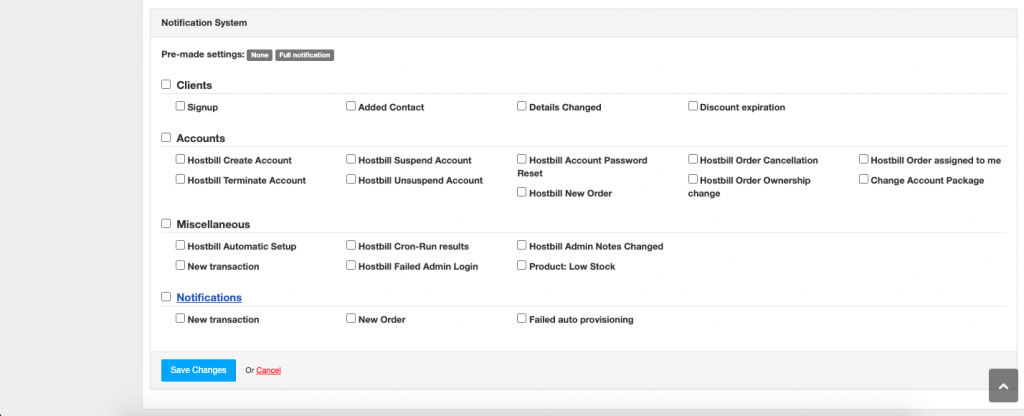Check Hostbill Create Account

point(180,159)
